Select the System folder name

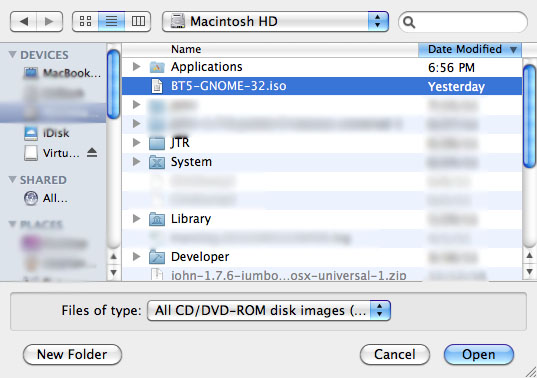coord(191,162)
